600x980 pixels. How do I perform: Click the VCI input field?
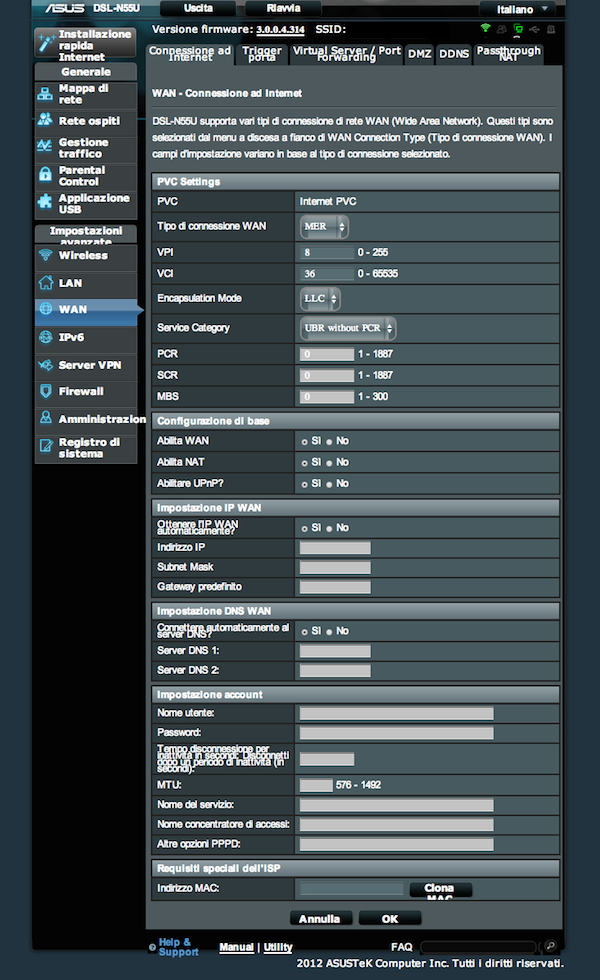point(327,274)
